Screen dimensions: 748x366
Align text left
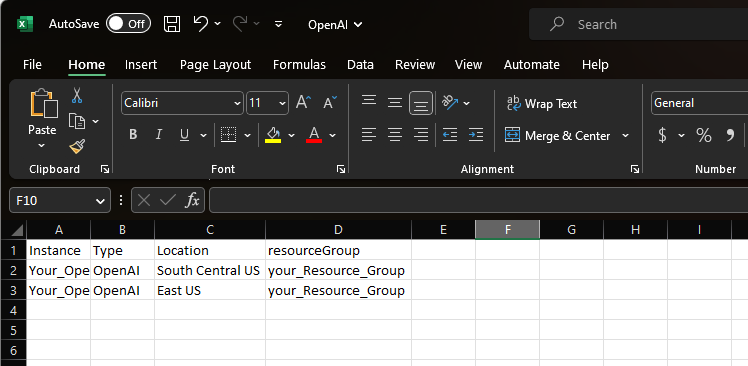[369, 135]
